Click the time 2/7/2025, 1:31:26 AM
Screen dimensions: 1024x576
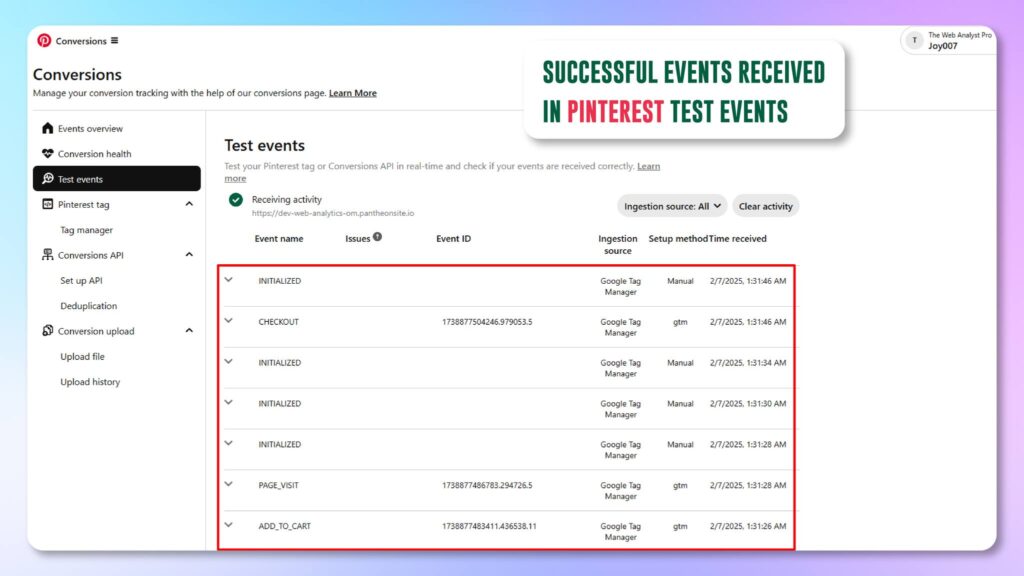tap(748, 526)
